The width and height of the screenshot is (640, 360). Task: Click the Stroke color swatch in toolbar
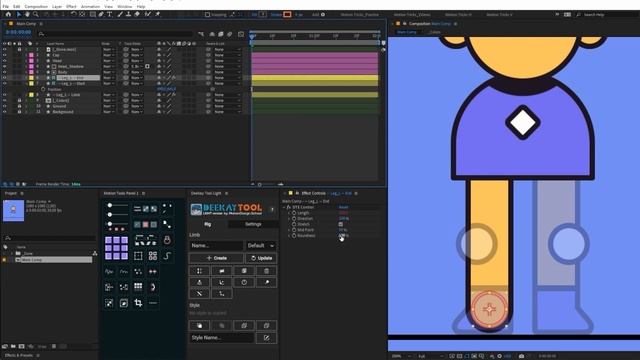click(x=287, y=15)
